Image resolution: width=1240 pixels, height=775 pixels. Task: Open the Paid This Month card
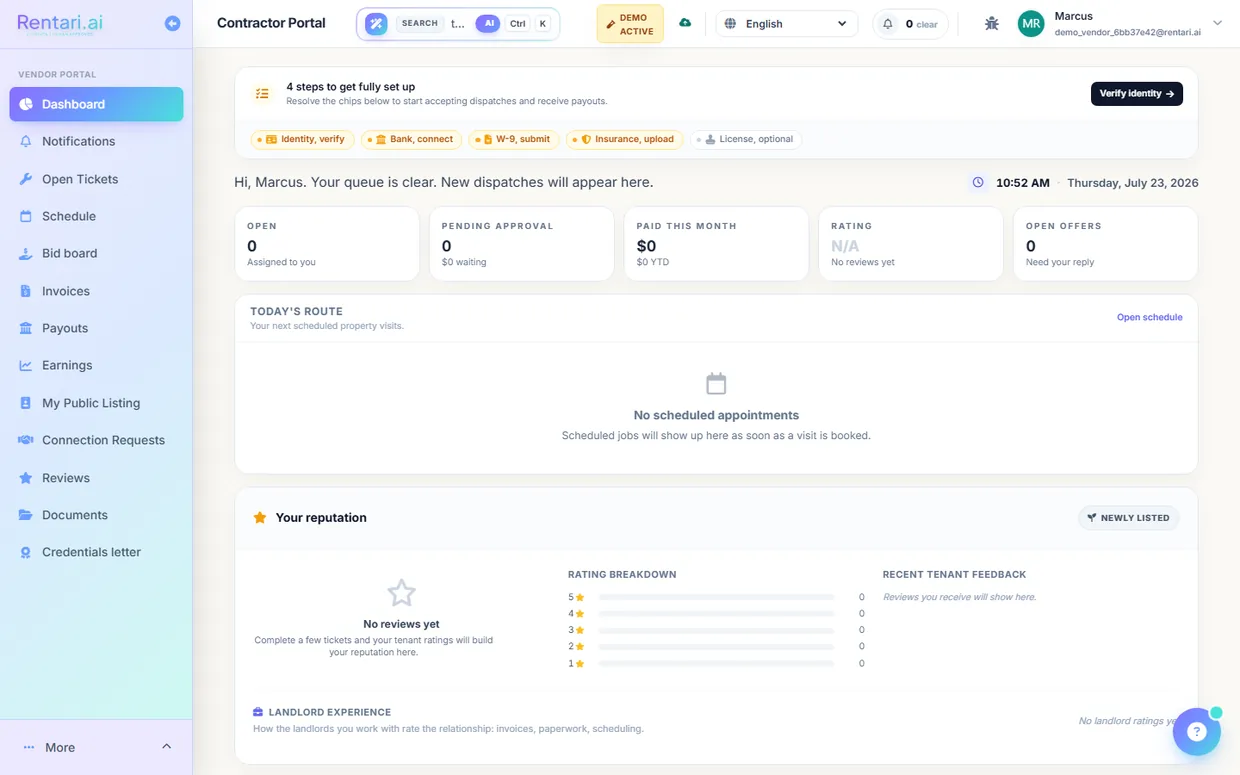pos(716,244)
